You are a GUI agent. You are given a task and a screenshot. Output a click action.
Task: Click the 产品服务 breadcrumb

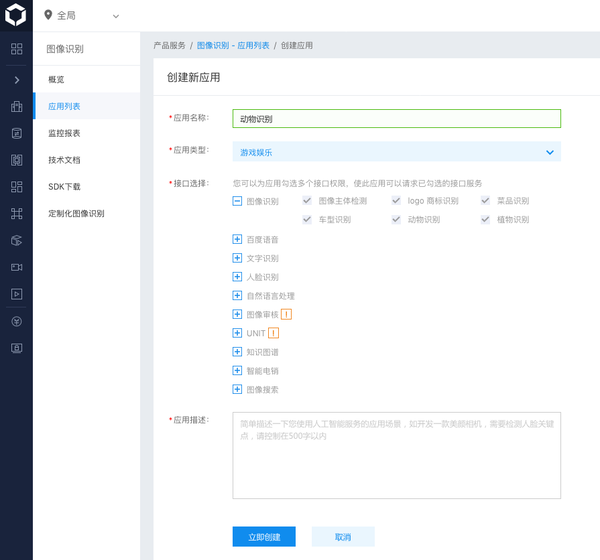(169, 46)
